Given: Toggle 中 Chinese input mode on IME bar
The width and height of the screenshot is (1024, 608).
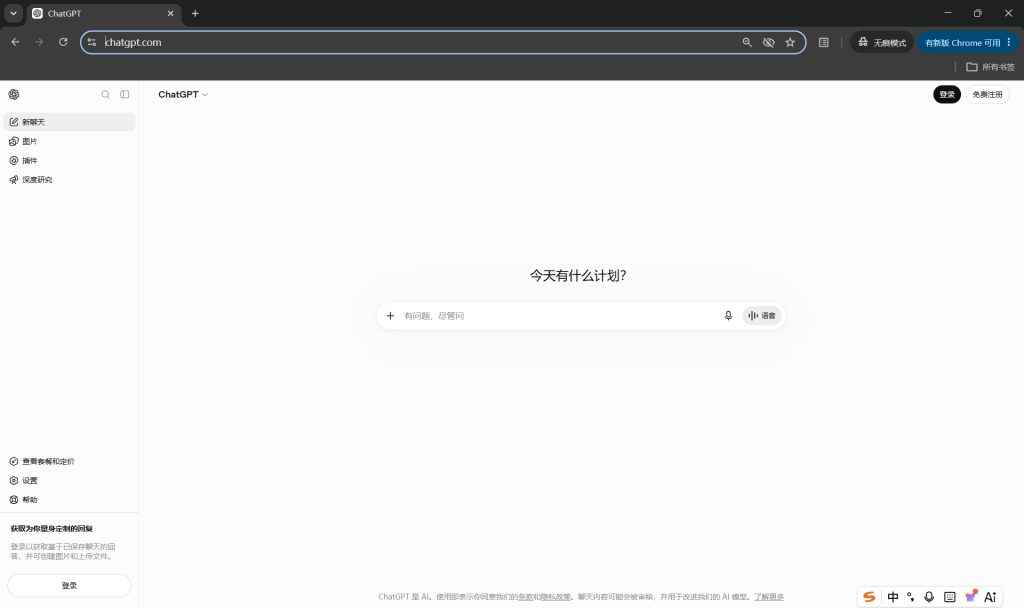Looking at the screenshot, I should pos(893,596).
